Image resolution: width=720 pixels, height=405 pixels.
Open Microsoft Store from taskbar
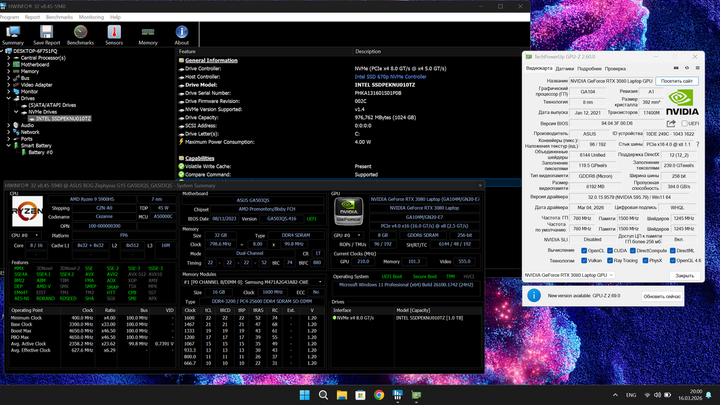pos(360,395)
